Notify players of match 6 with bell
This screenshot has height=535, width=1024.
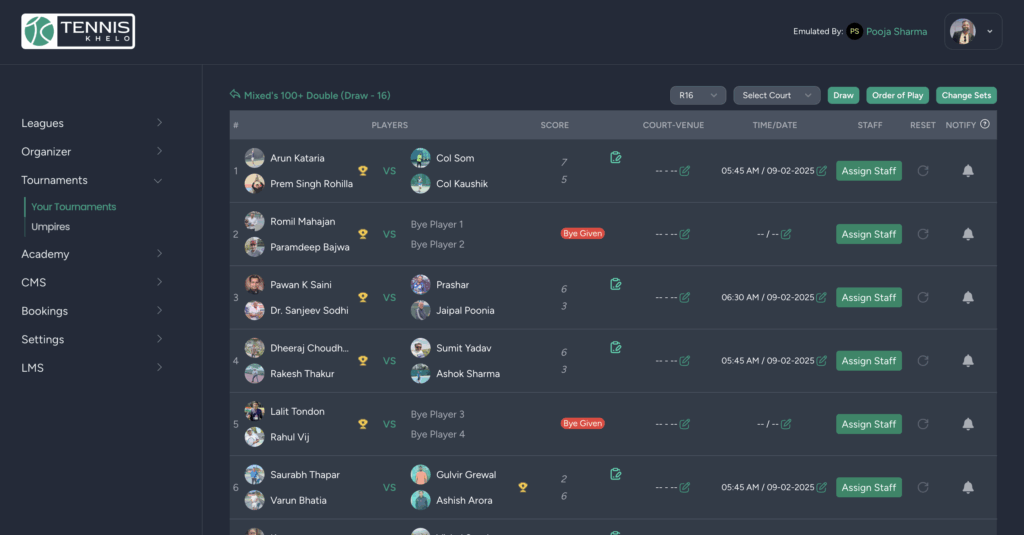pyautogui.click(x=968, y=487)
